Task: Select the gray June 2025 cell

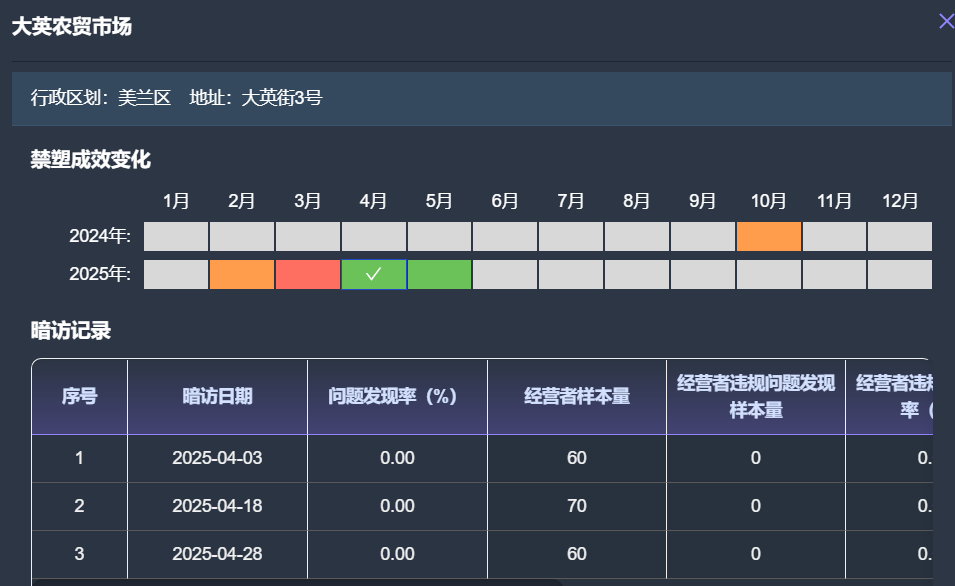Action: click(x=505, y=275)
